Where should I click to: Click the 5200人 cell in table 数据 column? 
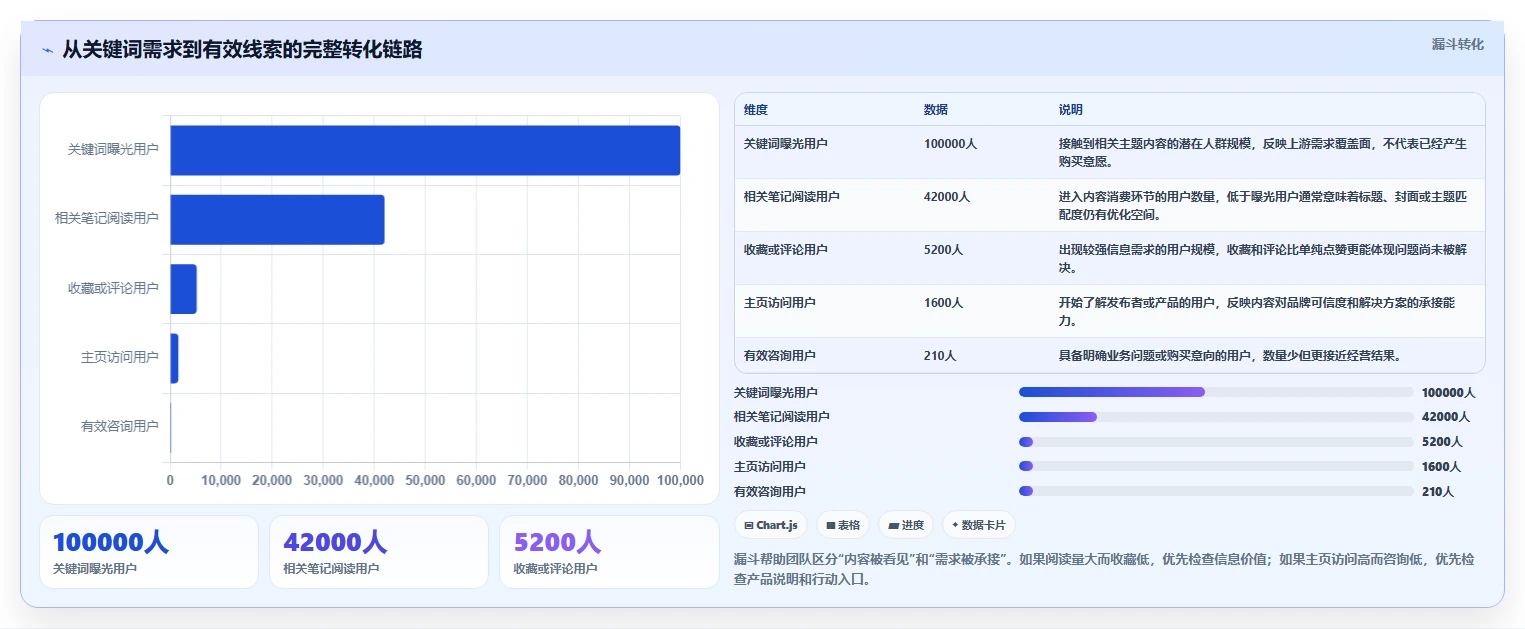pos(943,250)
